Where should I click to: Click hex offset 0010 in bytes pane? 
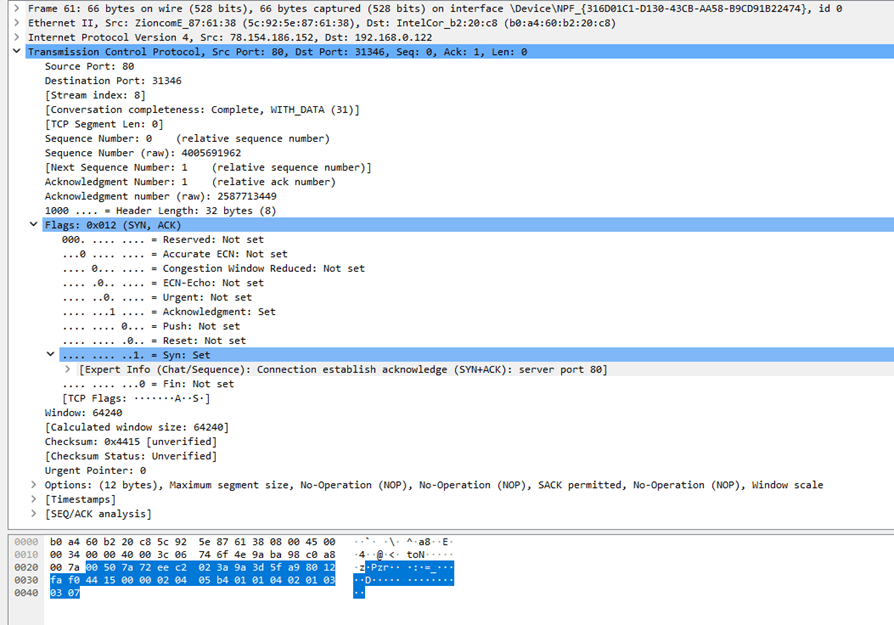click(x=26, y=554)
